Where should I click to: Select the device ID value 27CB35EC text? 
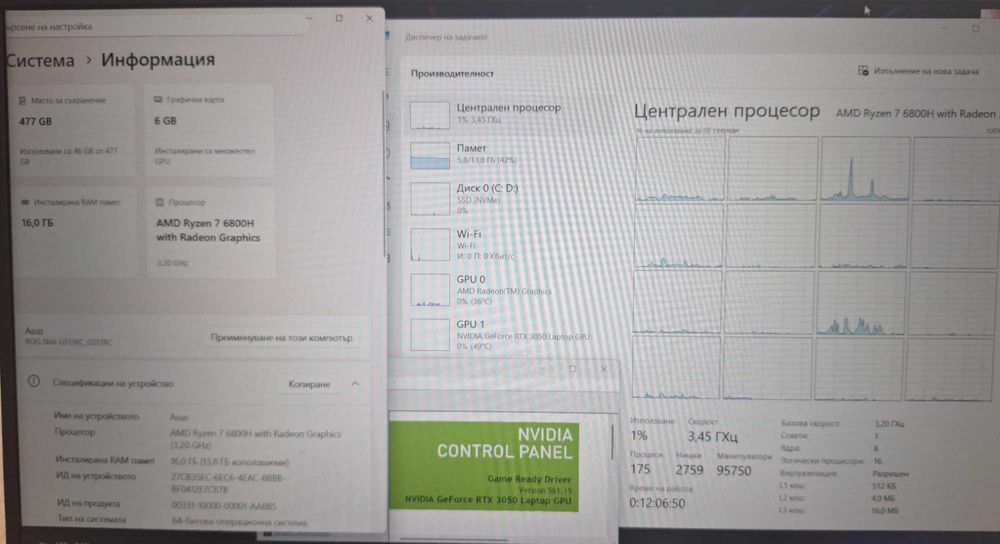(x=228, y=483)
